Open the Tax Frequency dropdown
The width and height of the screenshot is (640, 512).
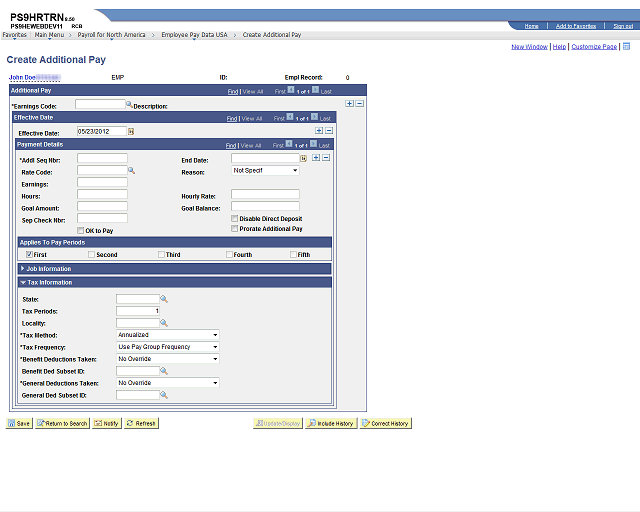point(168,347)
